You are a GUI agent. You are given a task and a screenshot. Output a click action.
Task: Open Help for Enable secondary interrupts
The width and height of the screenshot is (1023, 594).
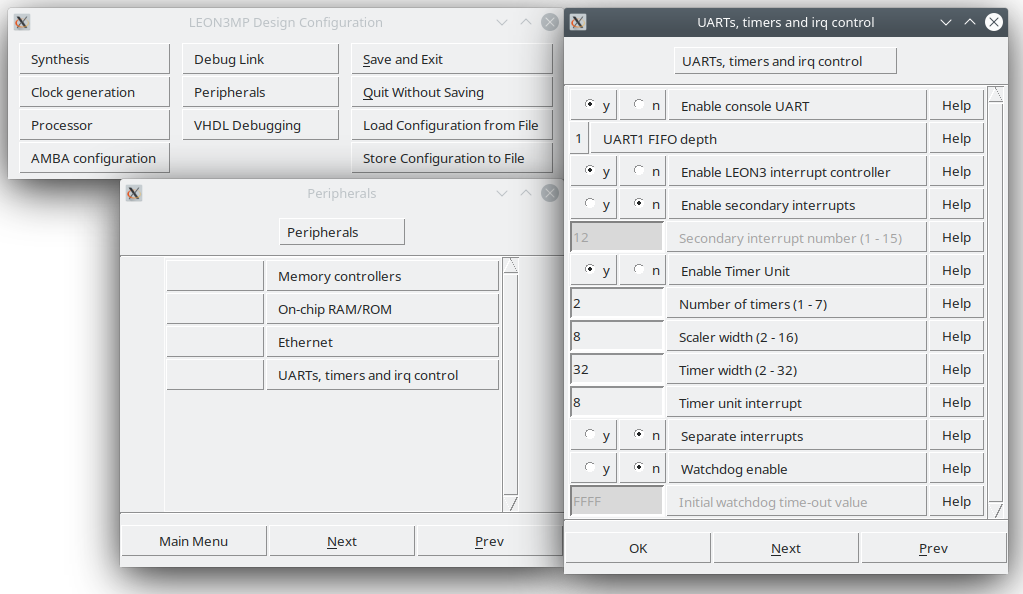[956, 204]
